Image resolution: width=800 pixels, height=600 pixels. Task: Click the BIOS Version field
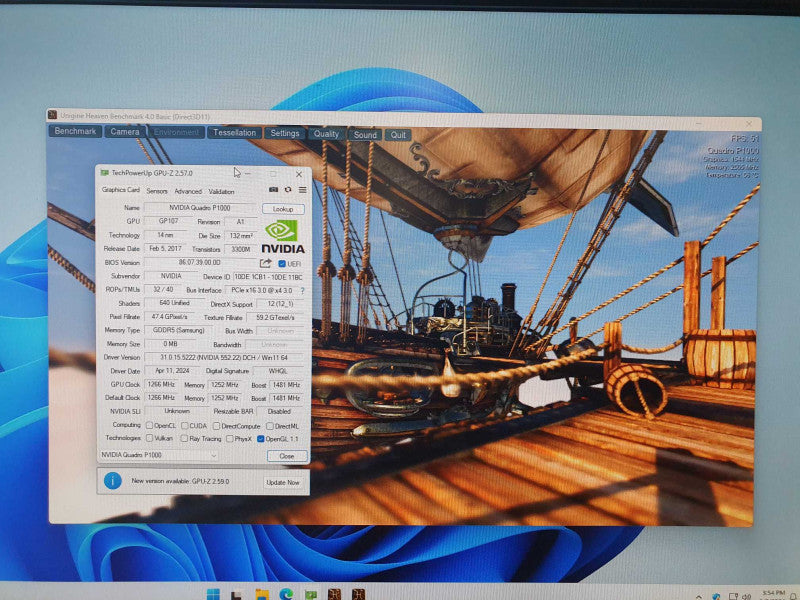(199, 262)
